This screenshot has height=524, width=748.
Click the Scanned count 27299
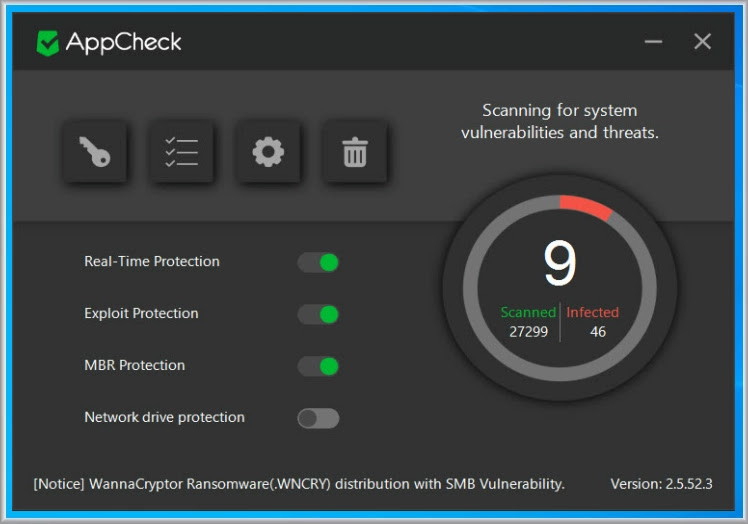(x=528, y=332)
